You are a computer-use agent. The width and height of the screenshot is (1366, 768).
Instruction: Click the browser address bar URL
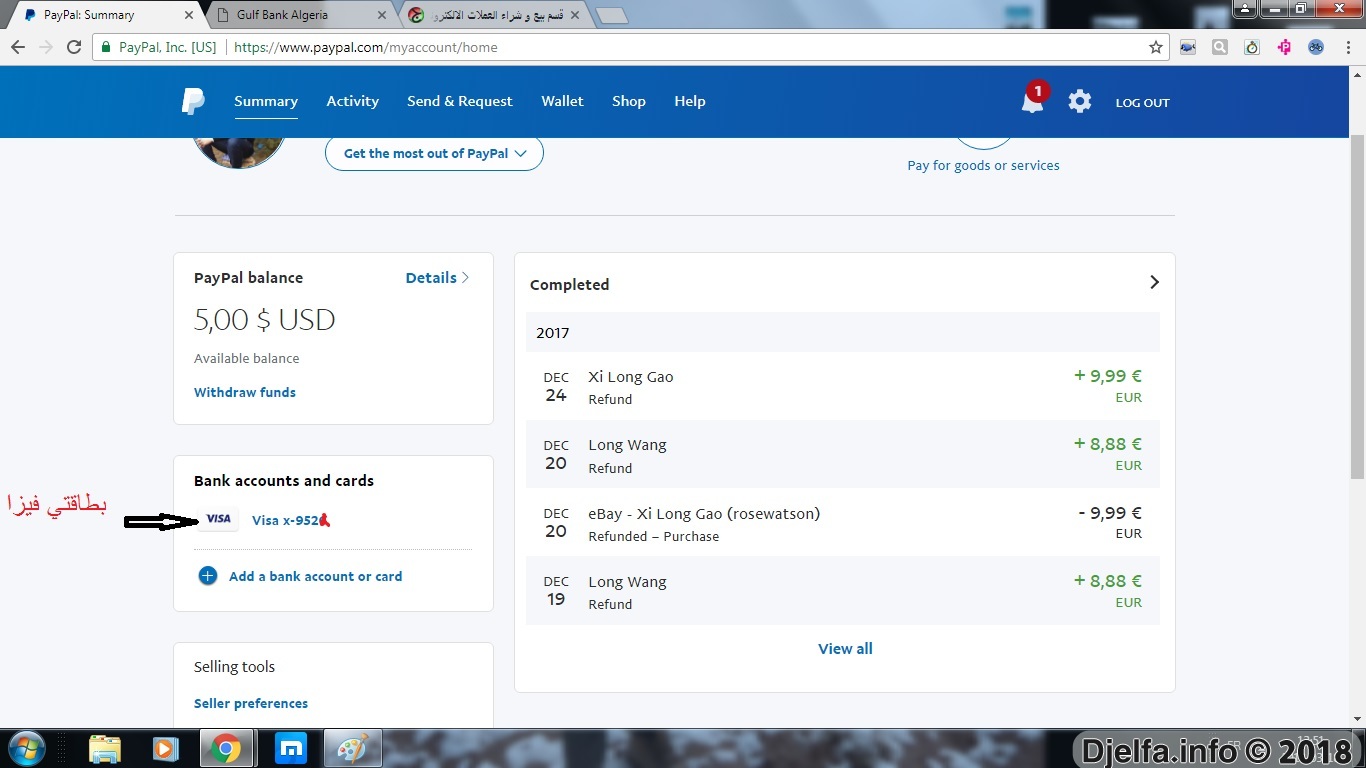(366, 47)
